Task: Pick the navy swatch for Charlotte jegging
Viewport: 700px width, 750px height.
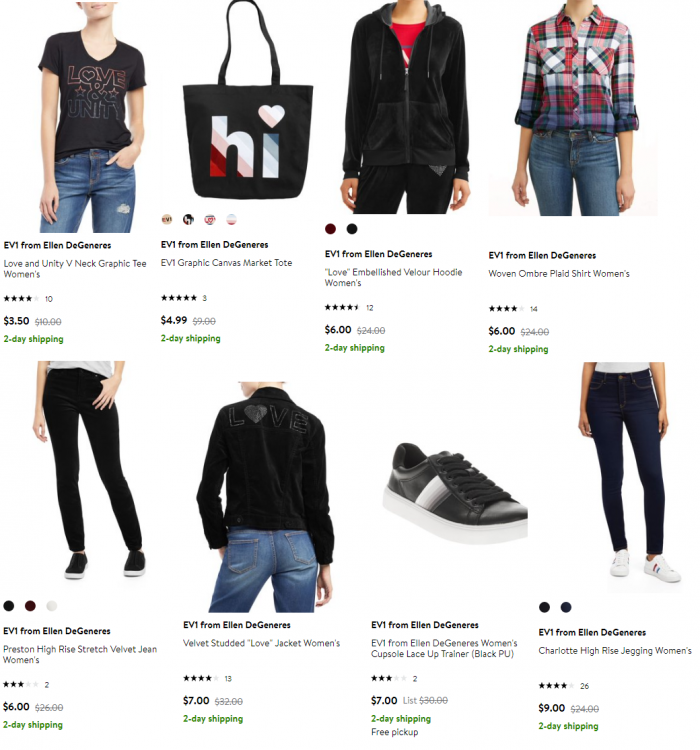Action: tap(566, 607)
